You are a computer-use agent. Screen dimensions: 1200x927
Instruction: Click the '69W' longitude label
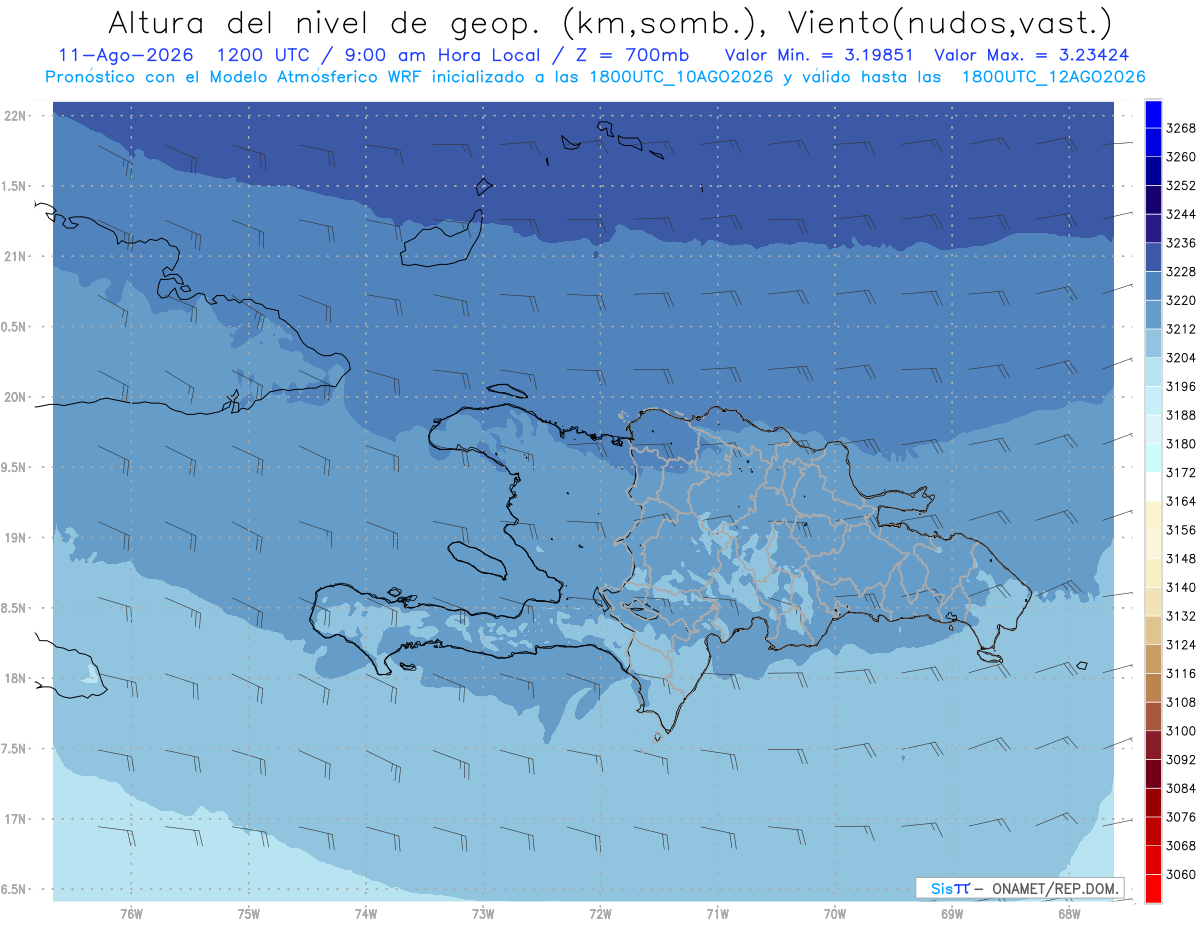coord(952,914)
